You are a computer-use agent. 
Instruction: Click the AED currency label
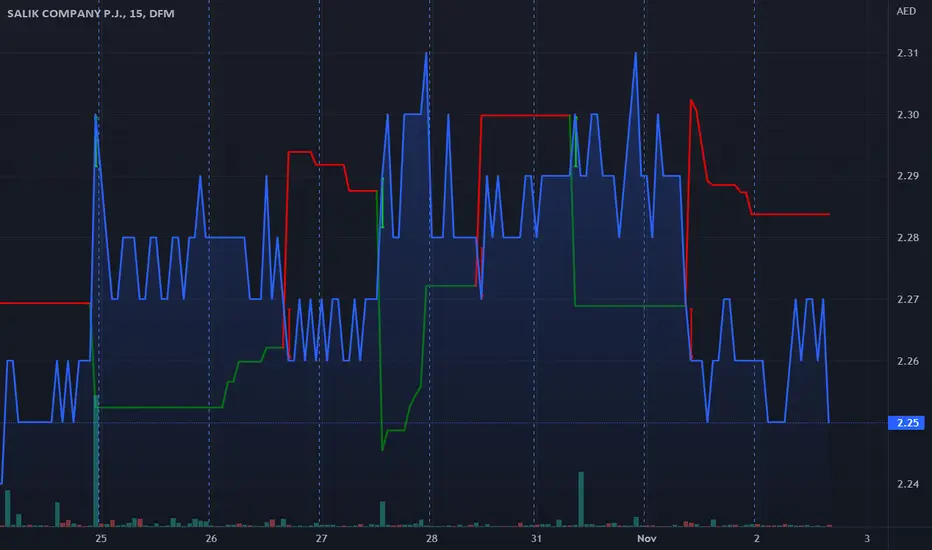pyautogui.click(x=906, y=11)
